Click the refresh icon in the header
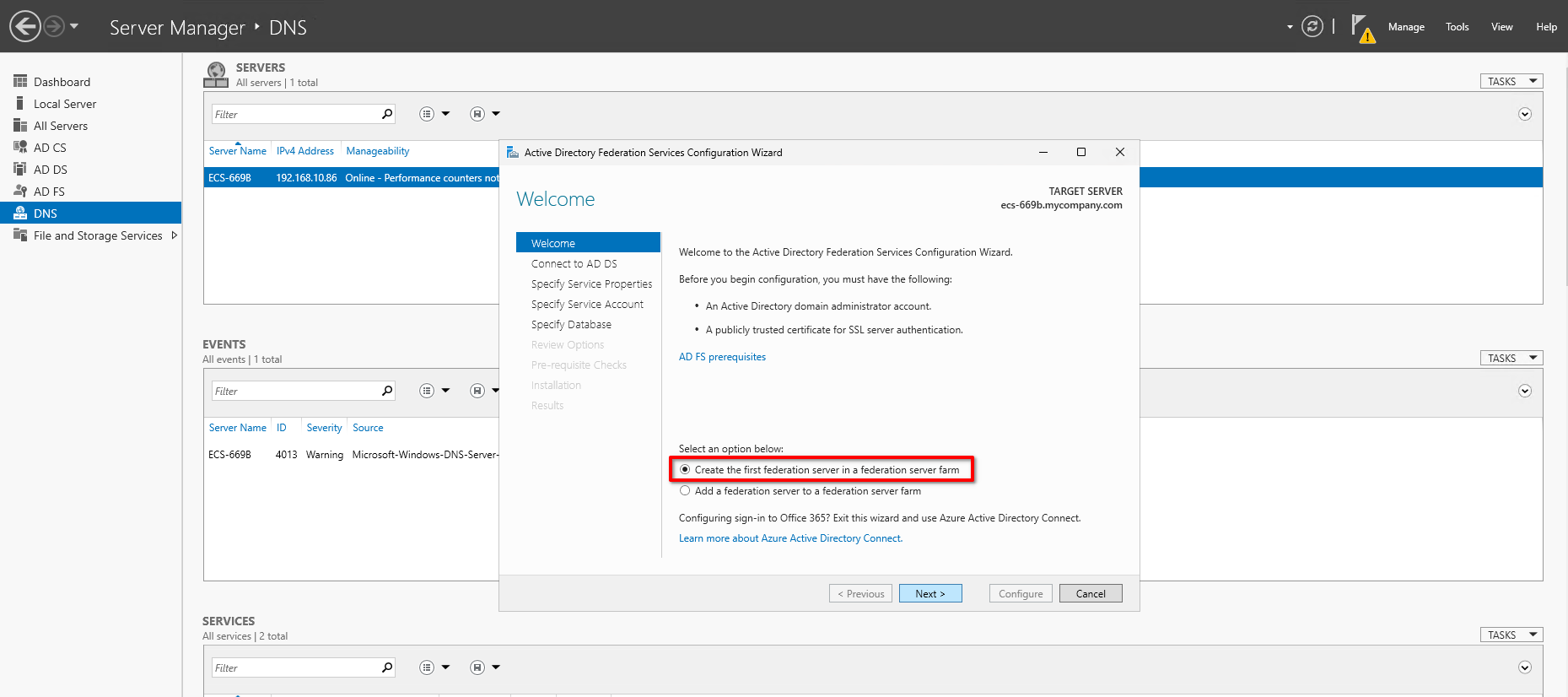 pos(1312,26)
